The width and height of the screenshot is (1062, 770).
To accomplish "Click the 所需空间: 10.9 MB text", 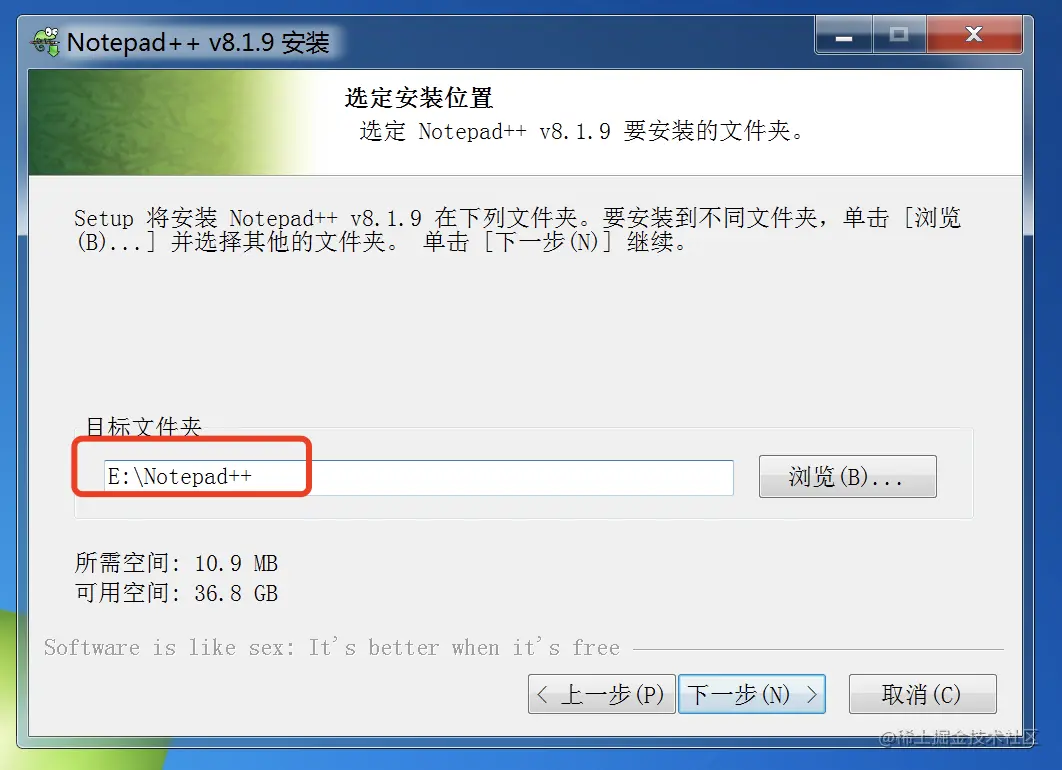I will click(x=176, y=563).
